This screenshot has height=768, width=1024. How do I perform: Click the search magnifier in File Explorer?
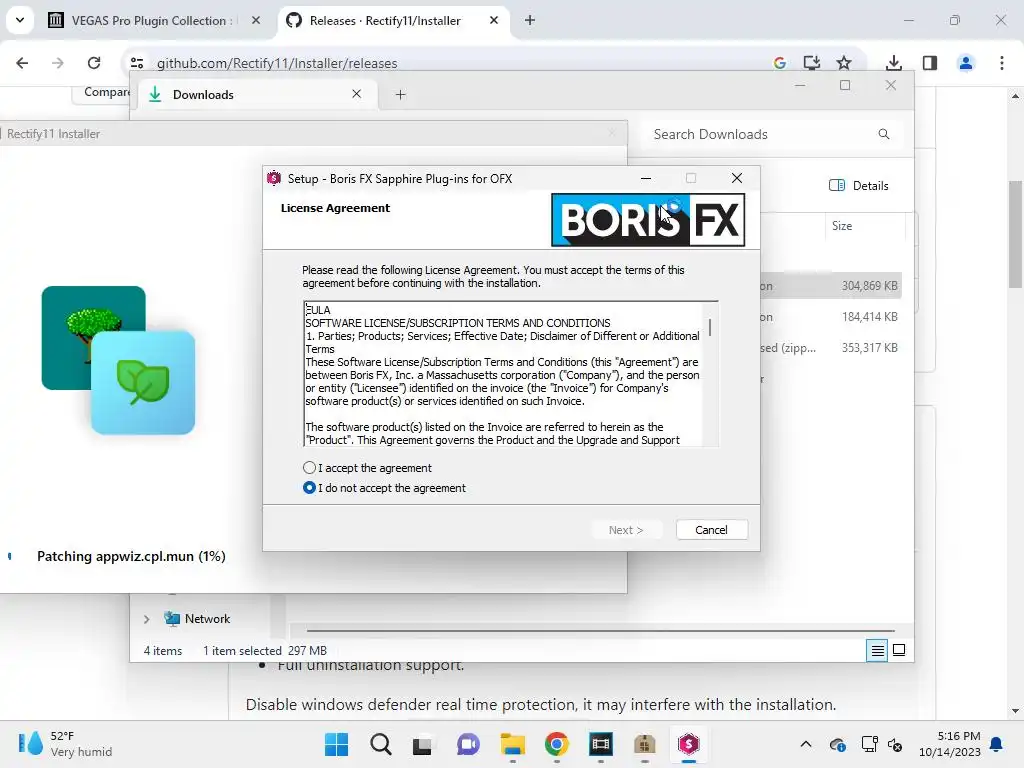pos(884,134)
